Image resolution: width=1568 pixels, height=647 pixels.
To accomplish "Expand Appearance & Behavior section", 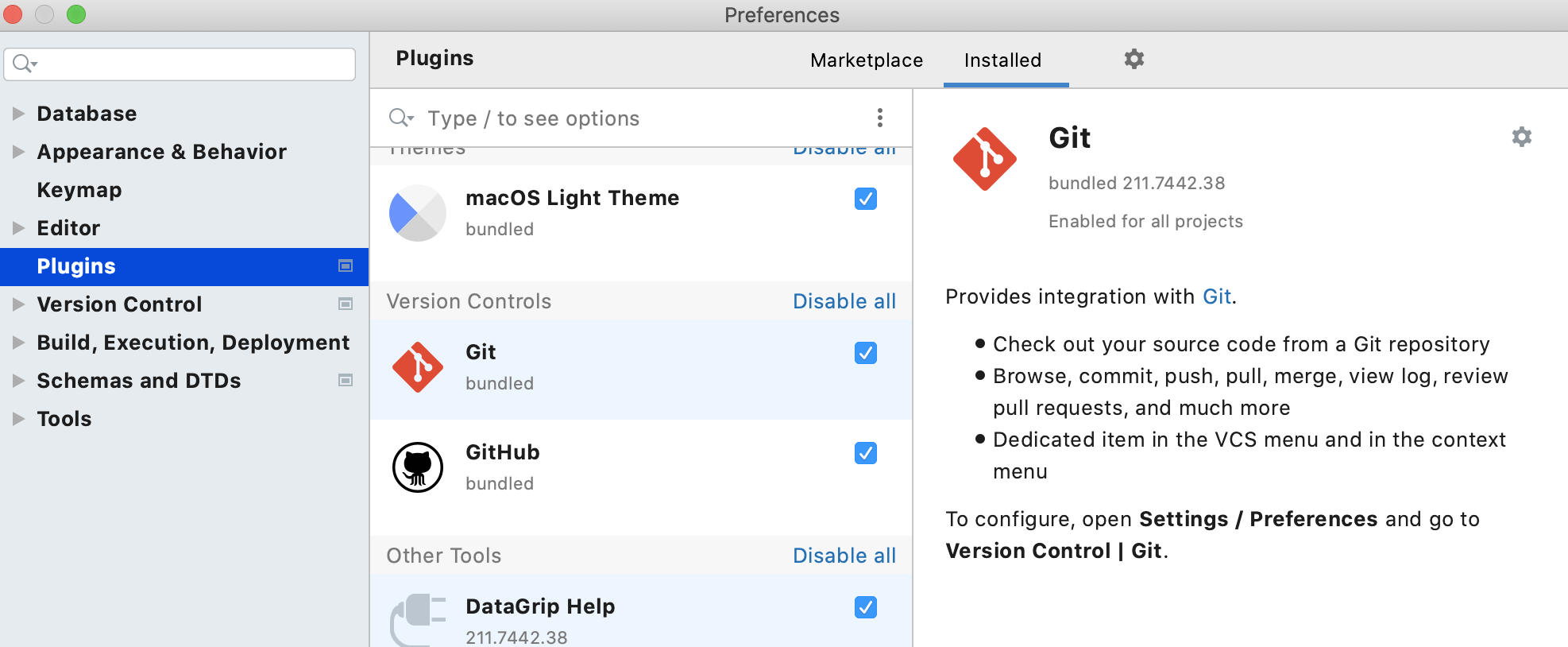I will click(18, 152).
